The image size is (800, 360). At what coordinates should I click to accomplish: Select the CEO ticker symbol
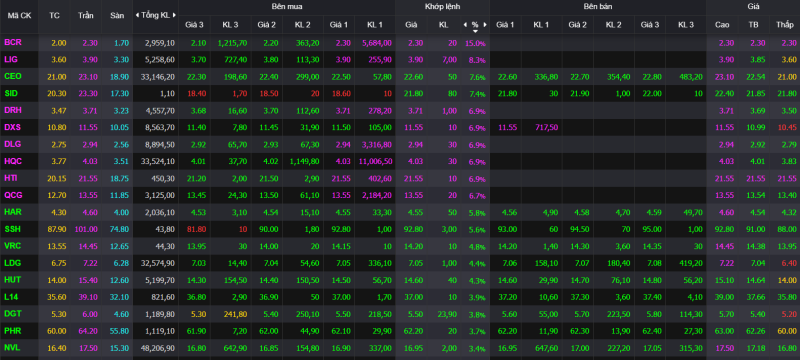click(x=13, y=76)
